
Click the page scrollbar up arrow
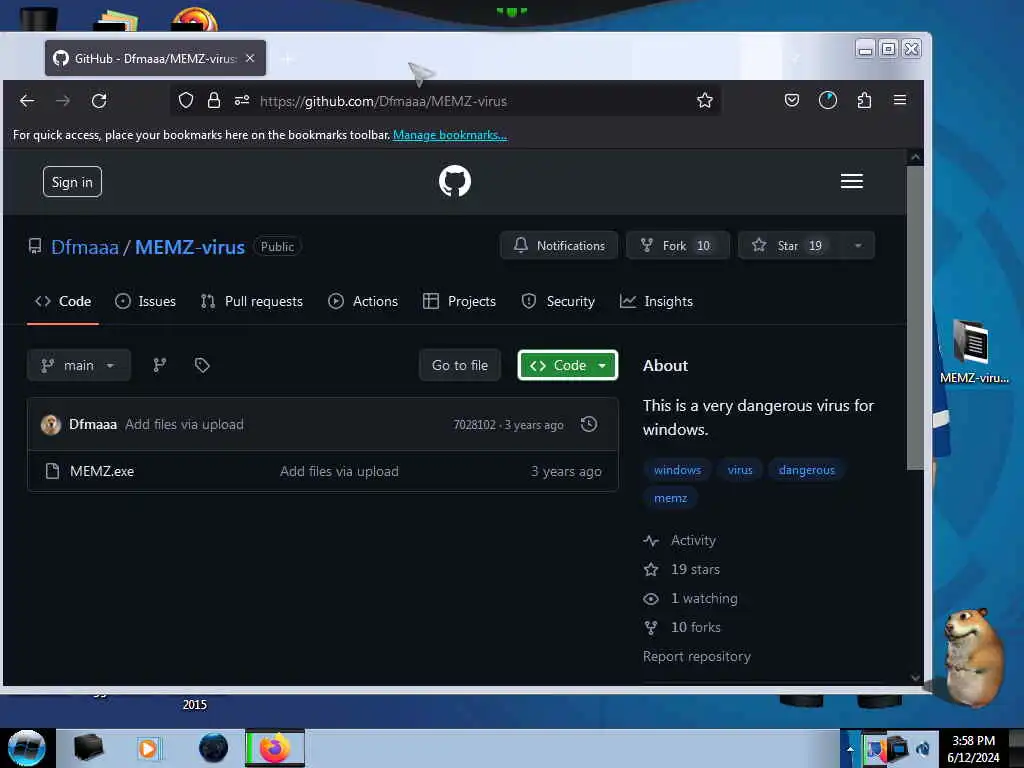pyautogui.click(x=915, y=157)
